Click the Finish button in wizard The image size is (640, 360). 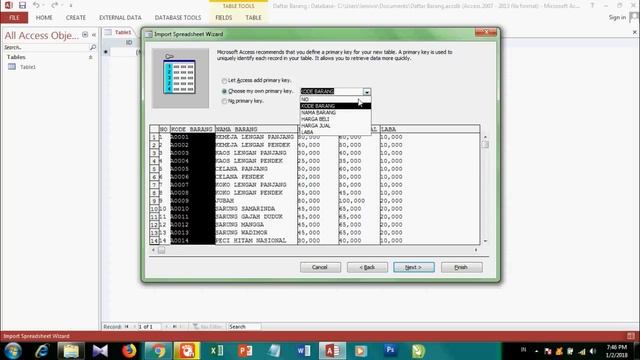click(462, 267)
